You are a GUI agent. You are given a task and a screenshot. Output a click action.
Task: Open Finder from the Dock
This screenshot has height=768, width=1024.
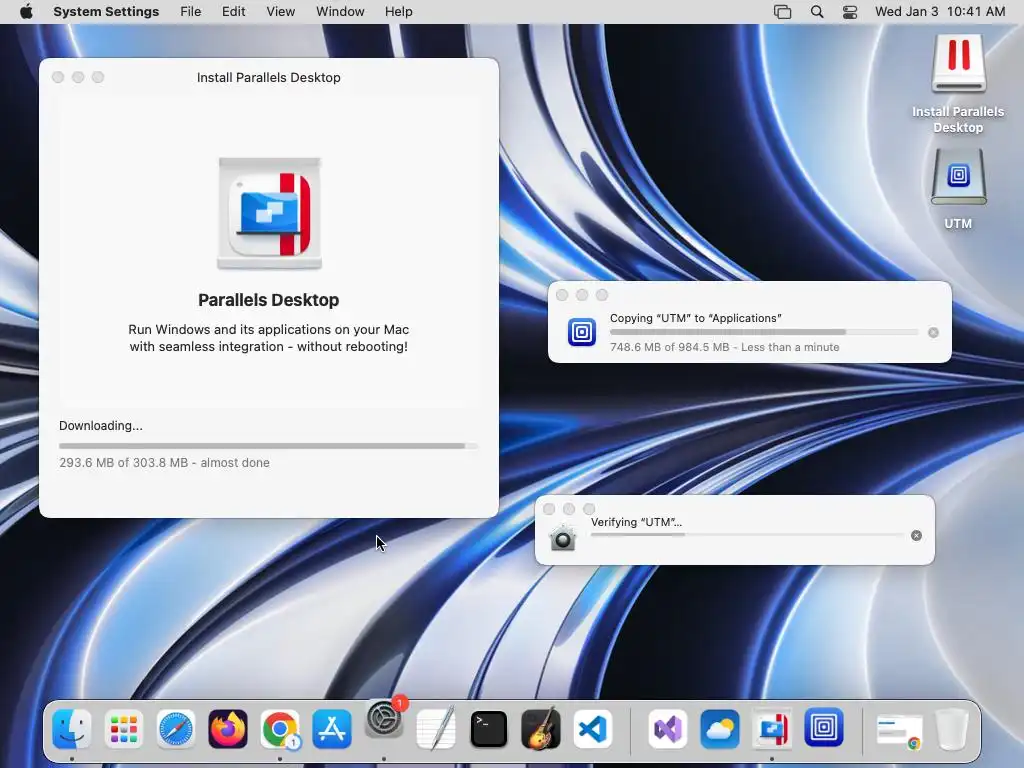pos(71,728)
